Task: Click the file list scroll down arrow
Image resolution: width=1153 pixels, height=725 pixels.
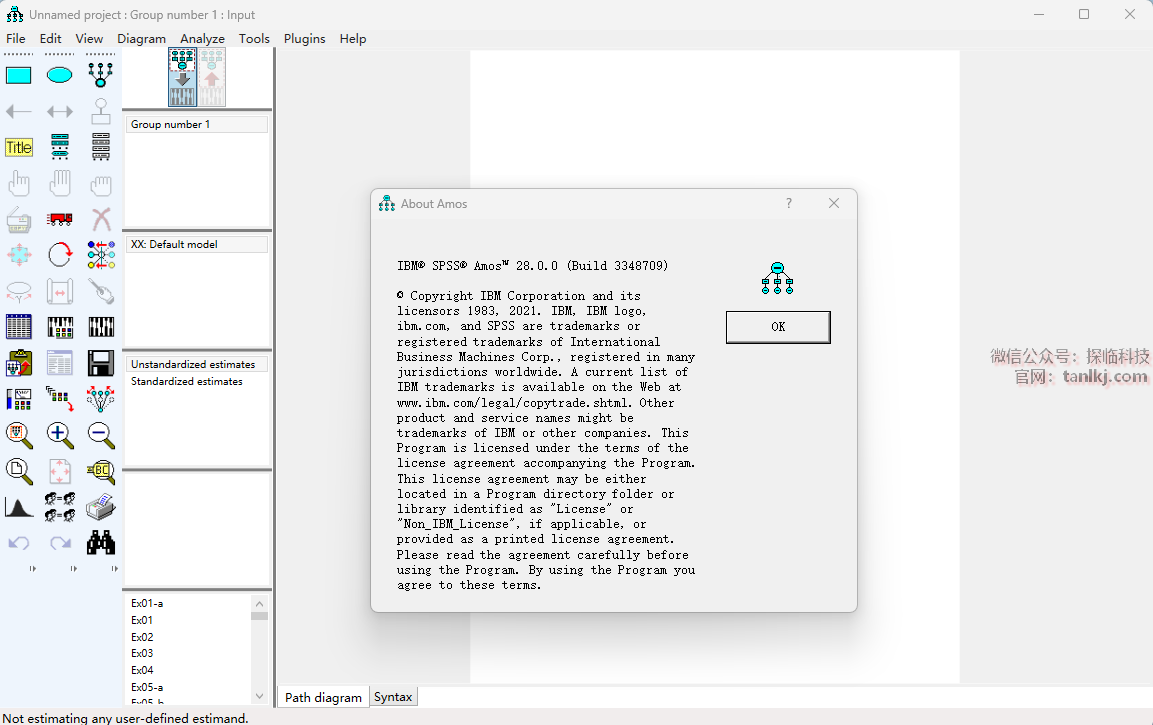Action: click(259, 696)
